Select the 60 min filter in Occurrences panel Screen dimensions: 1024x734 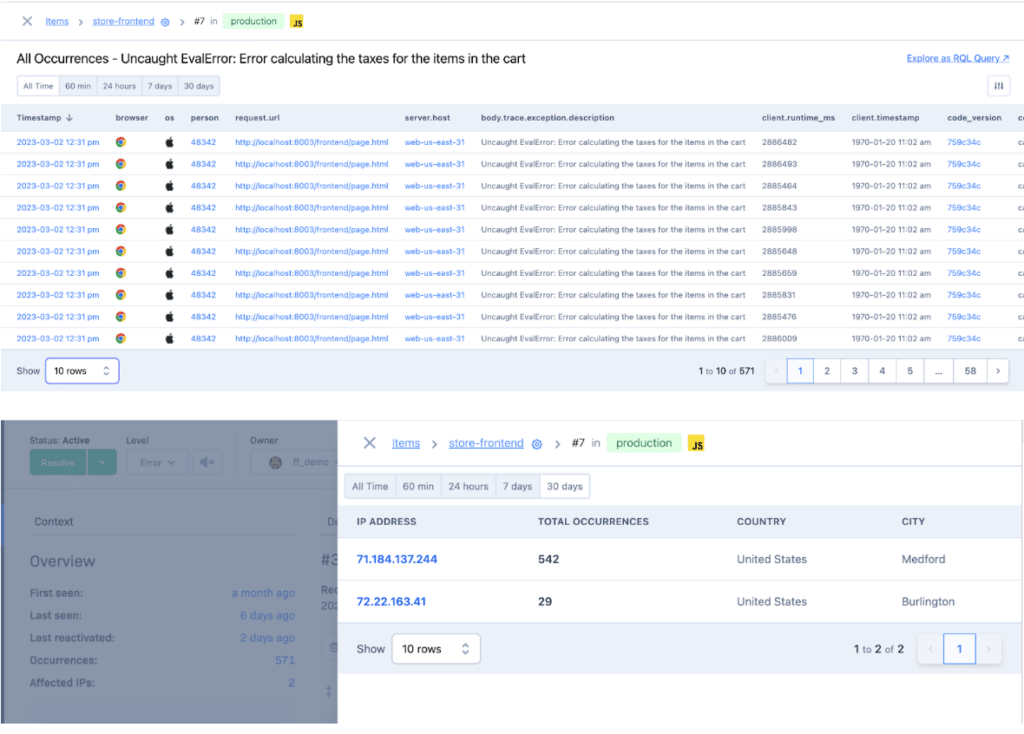coord(78,86)
